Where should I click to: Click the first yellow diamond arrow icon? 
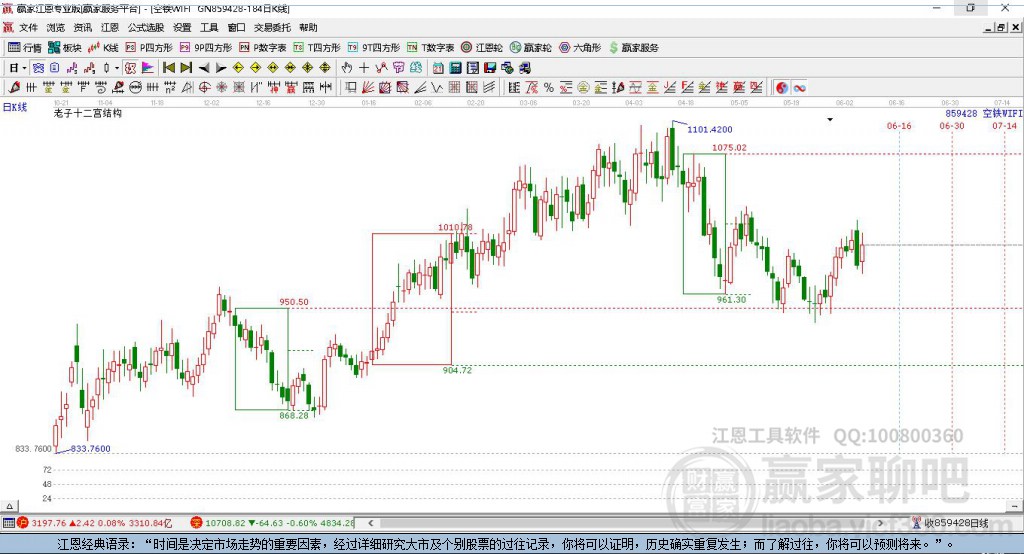coord(238,68)
